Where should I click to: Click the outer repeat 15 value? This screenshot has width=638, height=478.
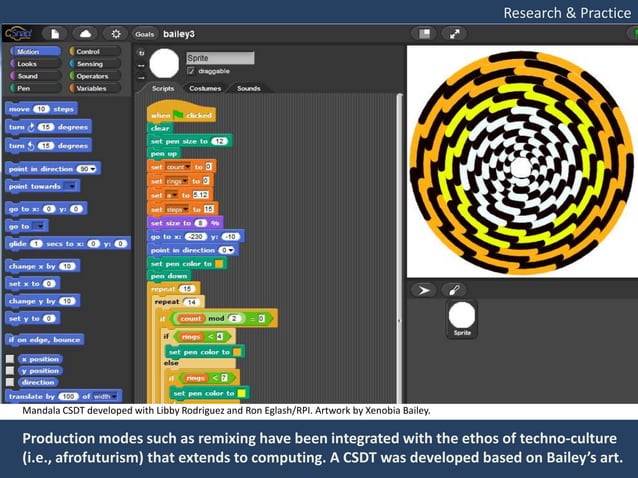[187, 289]
